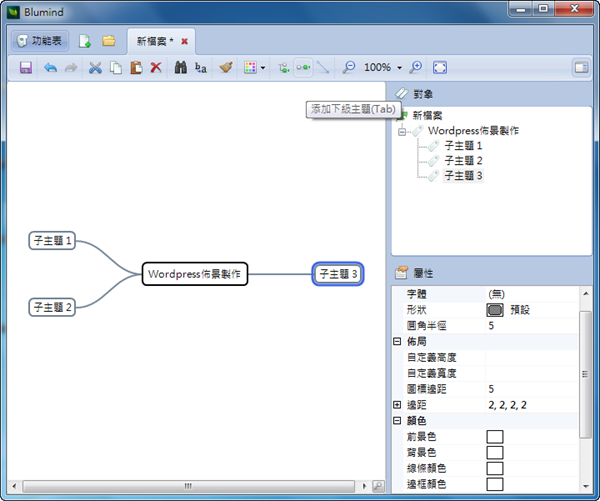The width and height of the screenshot is (600, 501).
Task: Save the document with floppy icon
Action: (x=26, y=68)
